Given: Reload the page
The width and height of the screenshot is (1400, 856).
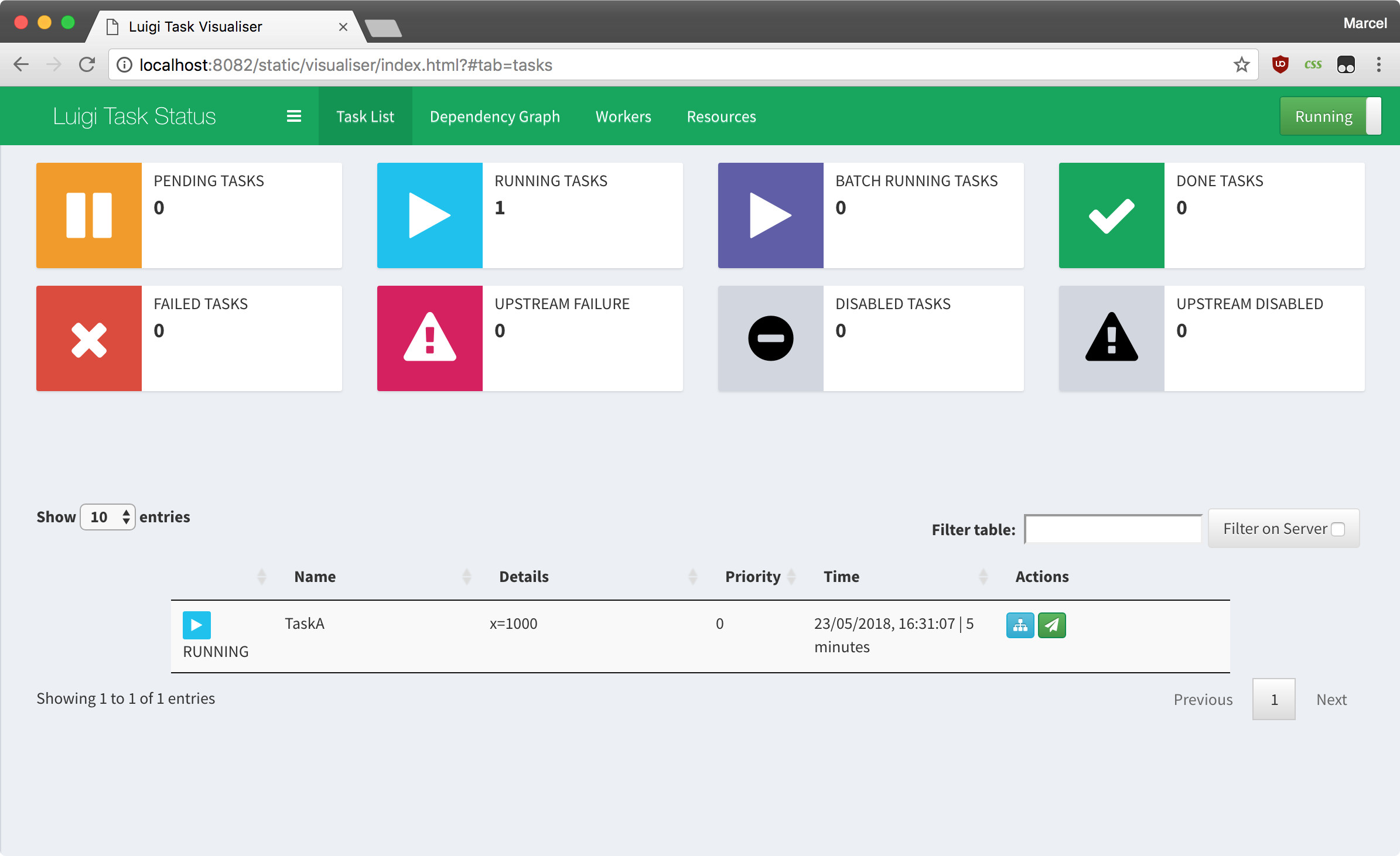Looking at the screenshot, I should [x=87, y=64].
